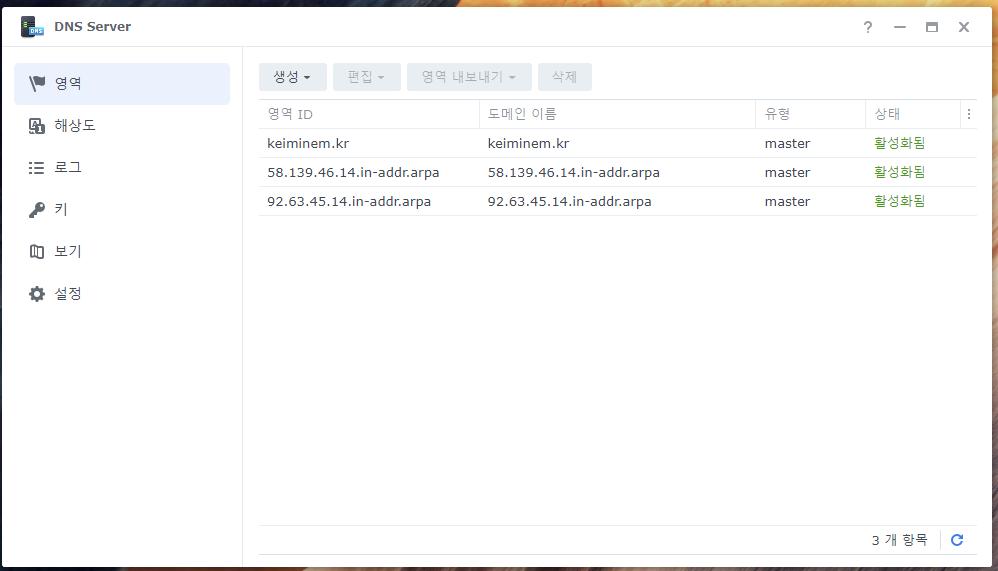This screenshot has width=998, height=571.
Task: Click the gear icon for 설정
Action: 37,294
